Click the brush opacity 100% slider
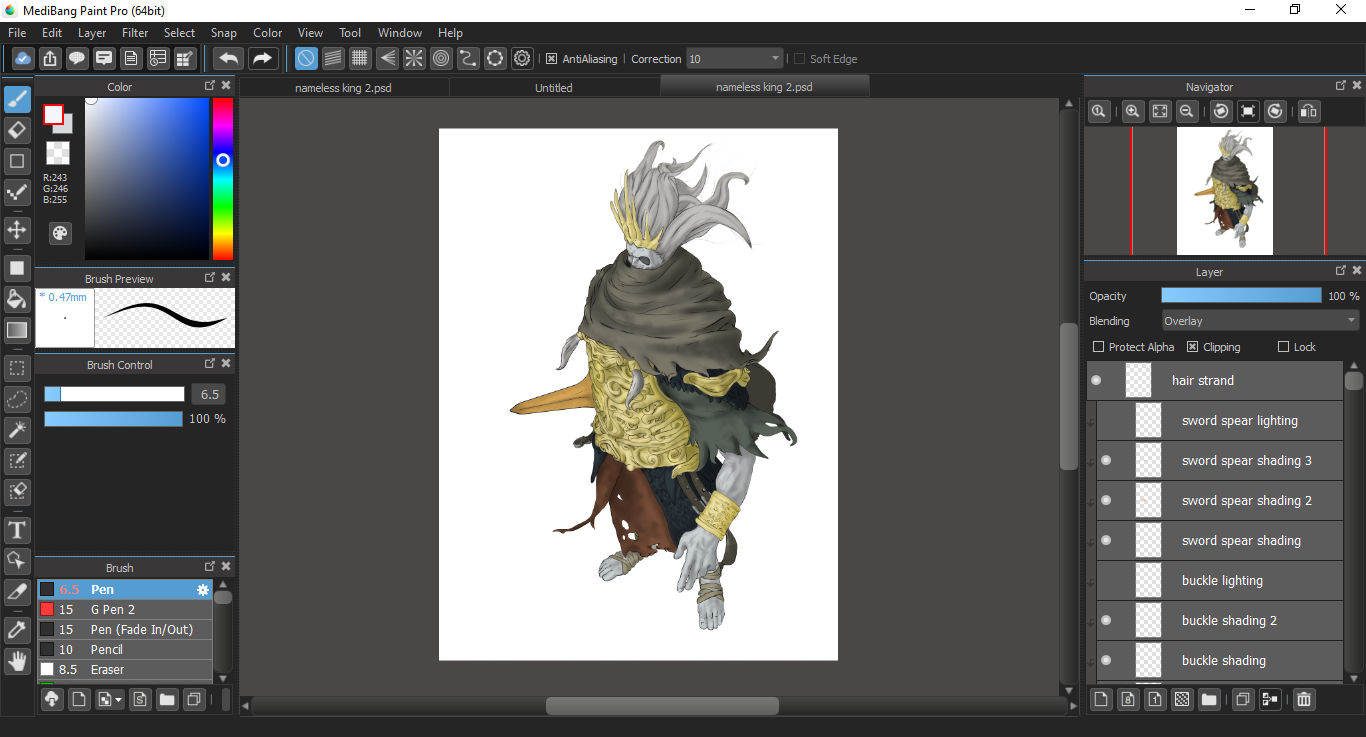Image resolution: width=1366 pixels, height=737 pixels. pyautogui.click(x=113, y=419)
